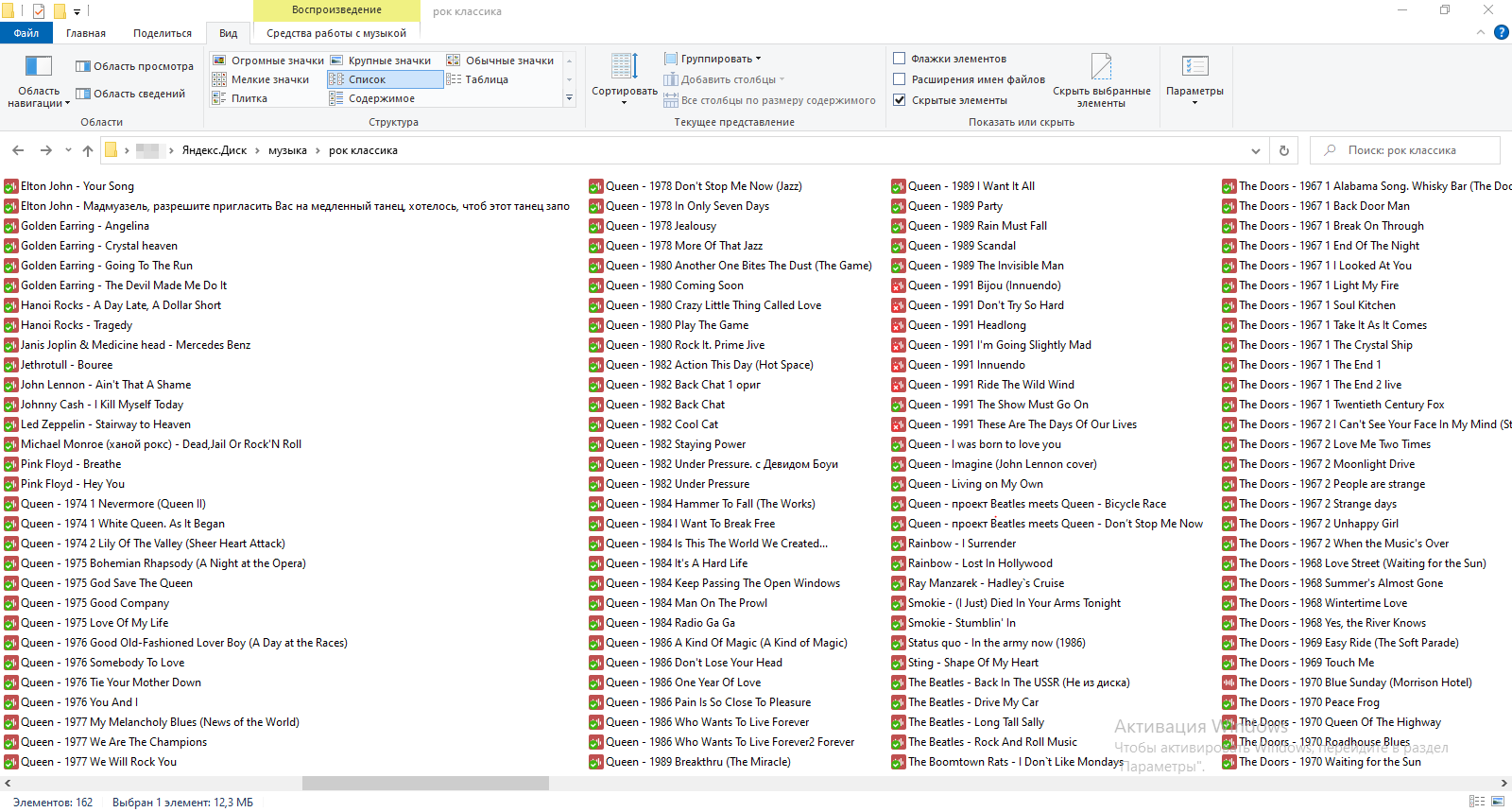Expand chevron after музыка in path
Viewport: 1512px width, 812px height.
click(x=318, y=150)
